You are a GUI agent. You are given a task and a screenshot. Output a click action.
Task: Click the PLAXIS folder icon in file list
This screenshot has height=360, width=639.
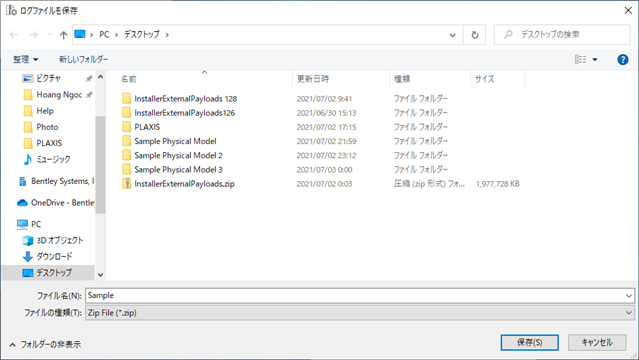point(126,127)
